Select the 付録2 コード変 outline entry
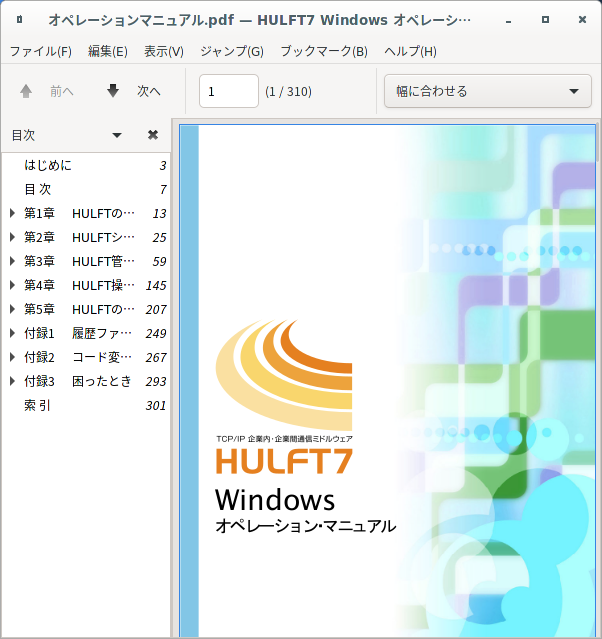This screenshot has height=639, width=602. 86,357
